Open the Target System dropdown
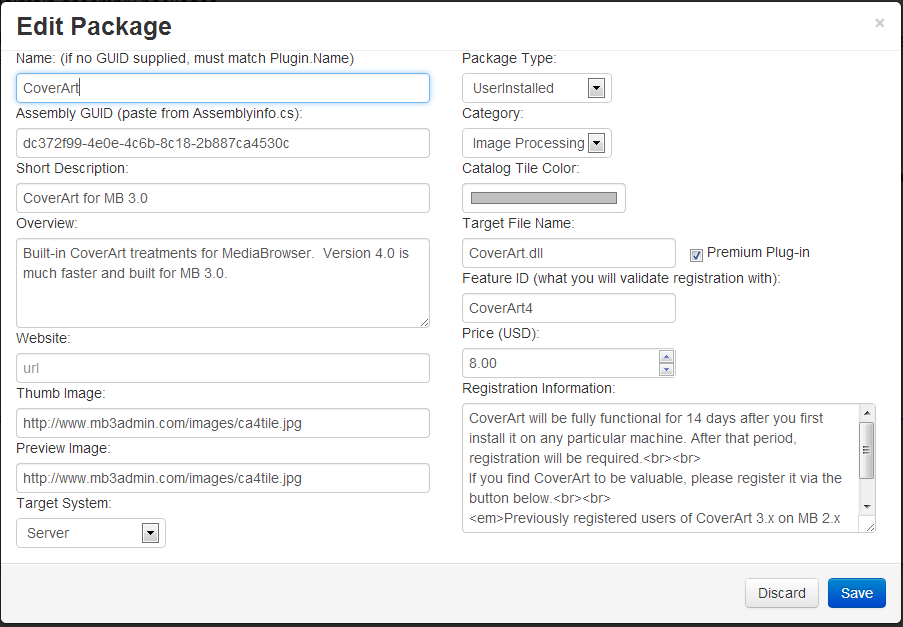This screenshot has width=903, height=627. [x=150, y=533]
